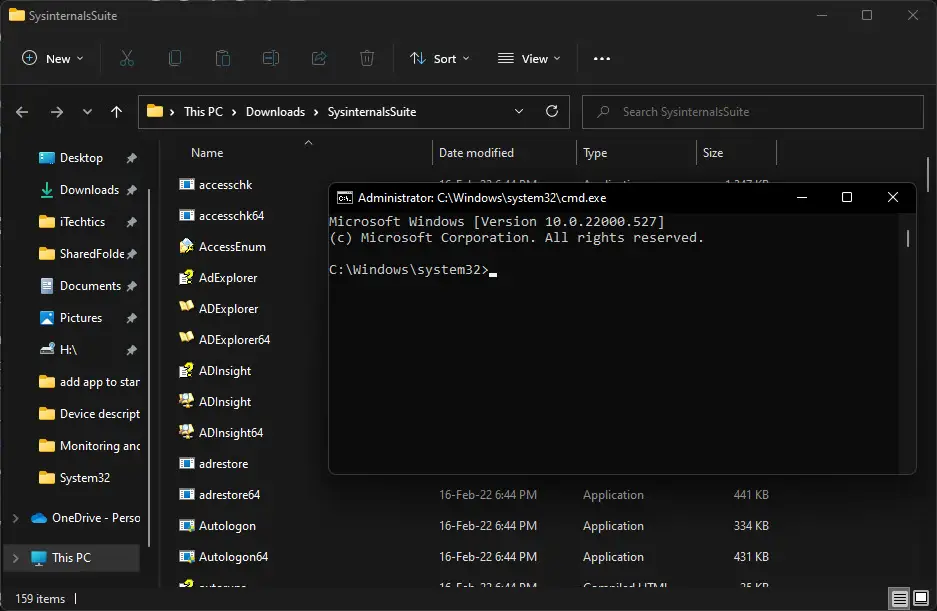
Task: Expand address bar history dropdown
Action: coord(519,111)
